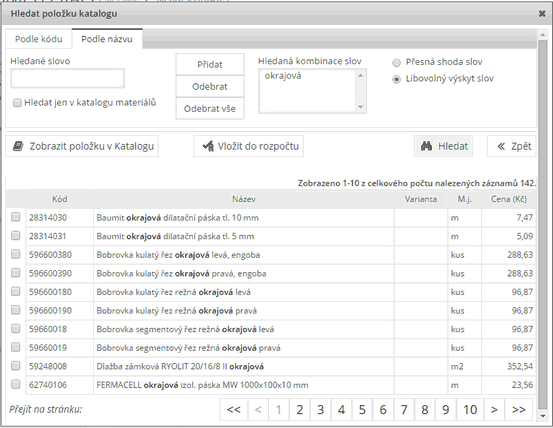Click the Název column header
The width and height of the screenshot is (553, 428).
pos(244,199)
